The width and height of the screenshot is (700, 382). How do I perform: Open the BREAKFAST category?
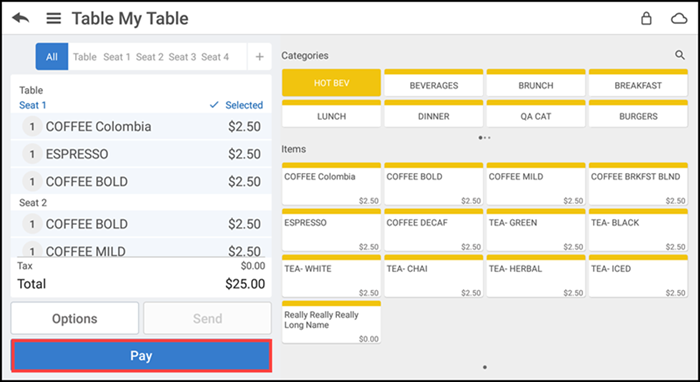(x=638, y=83)
